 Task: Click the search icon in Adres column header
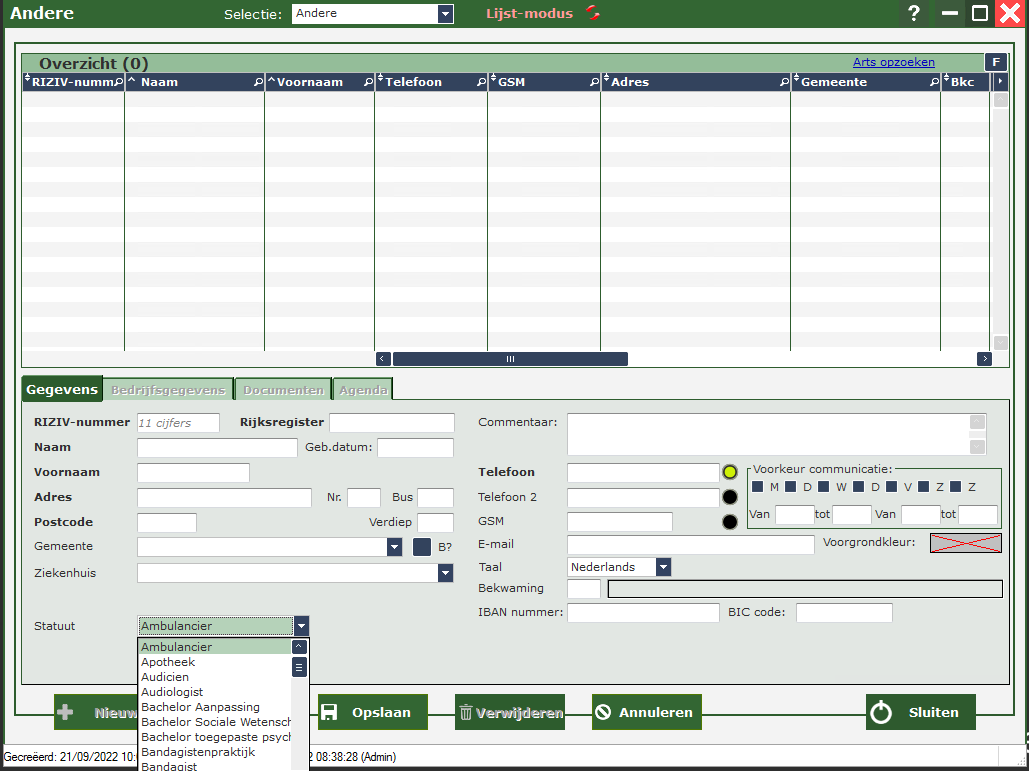(x=784, y=82)
